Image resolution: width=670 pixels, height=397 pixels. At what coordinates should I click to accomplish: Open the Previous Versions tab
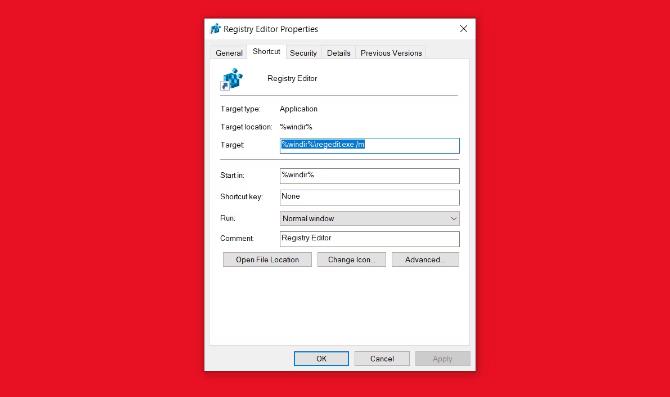click(x=391, y=53)
